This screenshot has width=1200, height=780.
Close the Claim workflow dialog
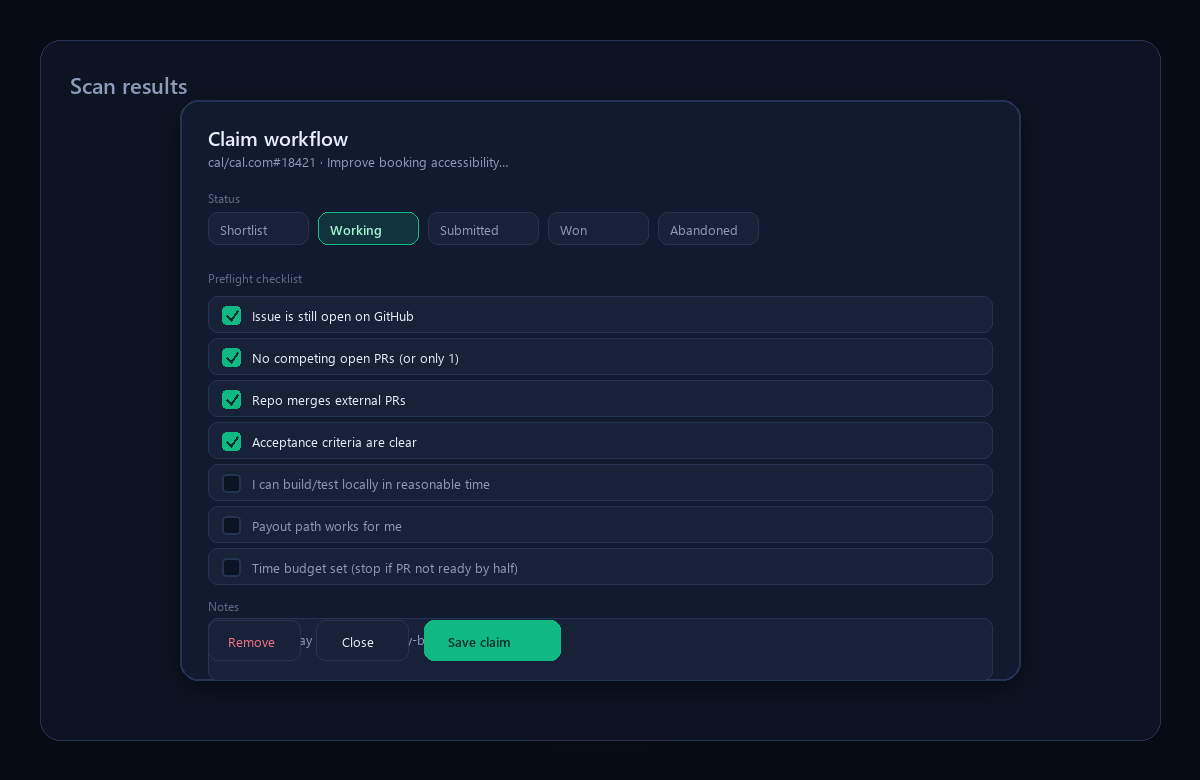pyautogui.click(x=362, y=641)
